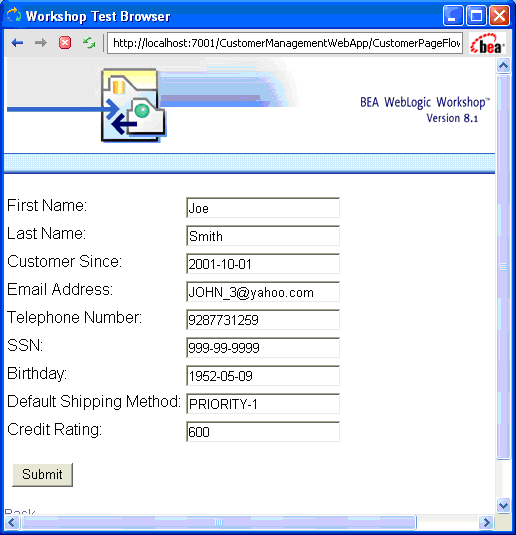Click the 'Credit Rating:' label text

[55, 429]
